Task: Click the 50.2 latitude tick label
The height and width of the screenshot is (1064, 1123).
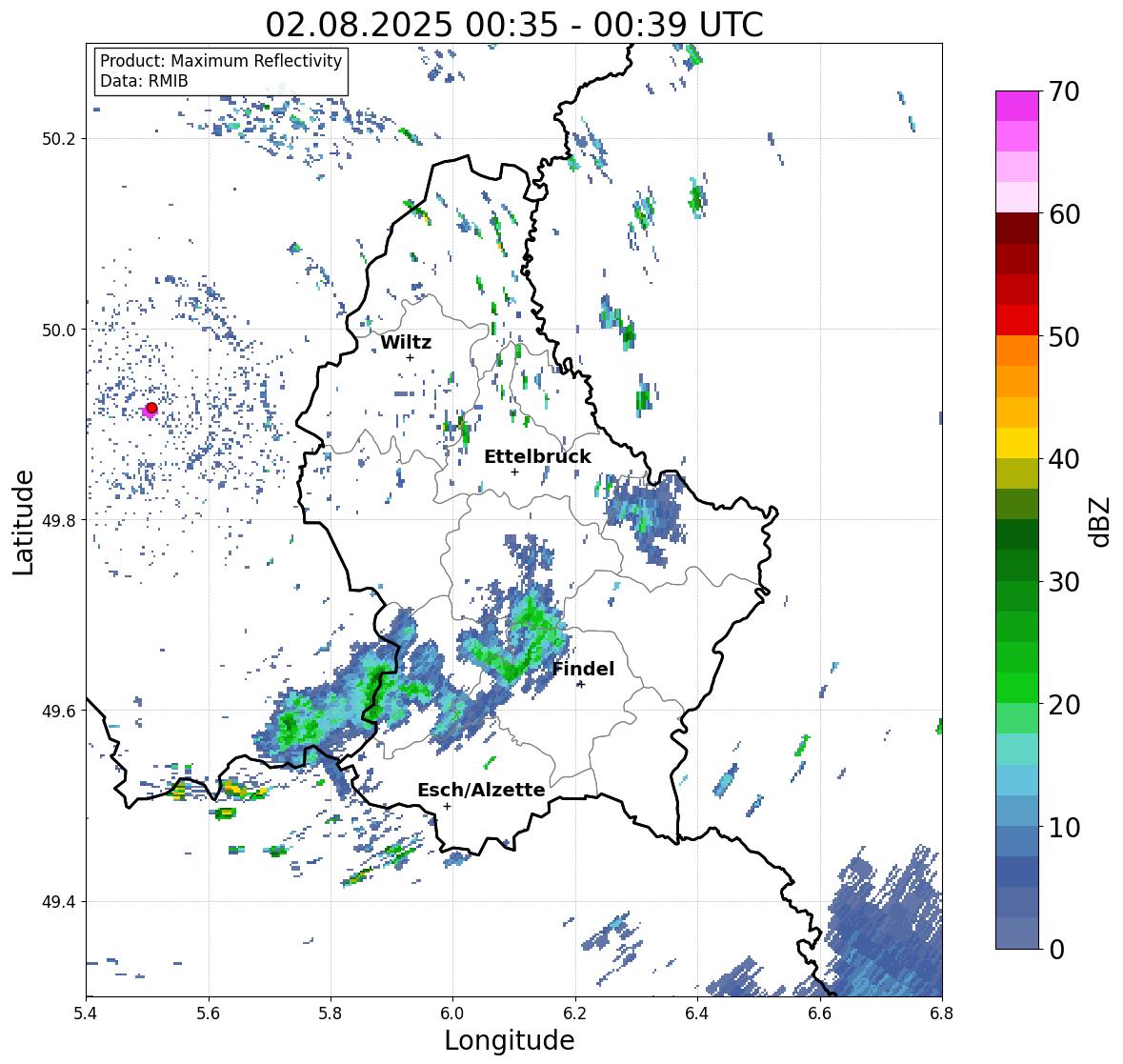Action: [59, 139]
